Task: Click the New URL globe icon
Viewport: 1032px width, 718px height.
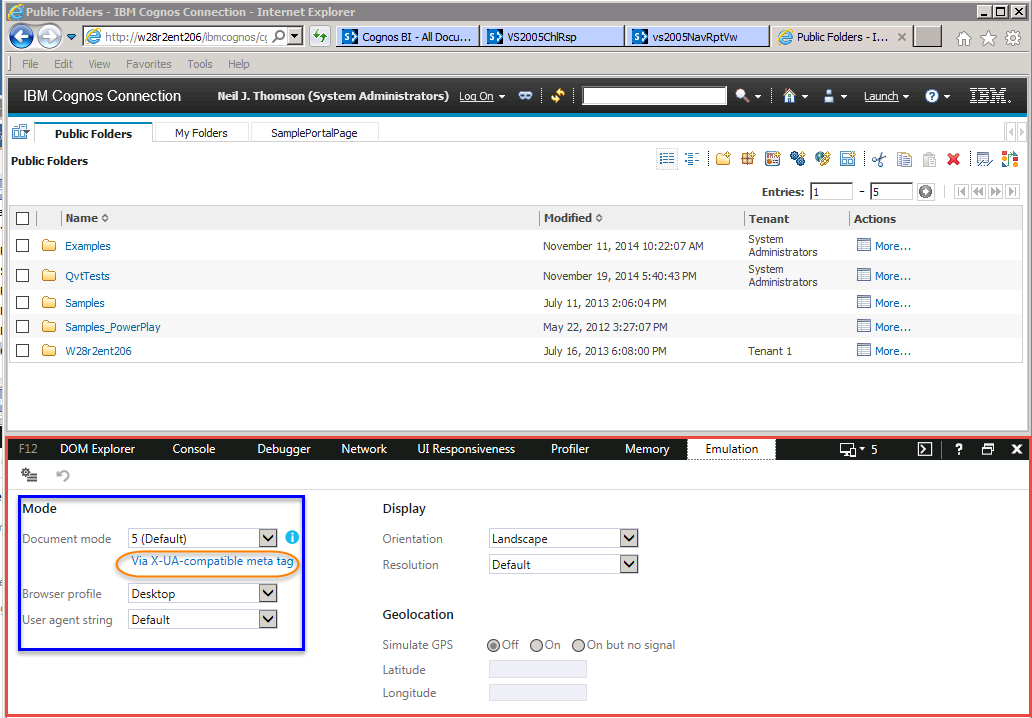Action: click(x=823, y=159)
